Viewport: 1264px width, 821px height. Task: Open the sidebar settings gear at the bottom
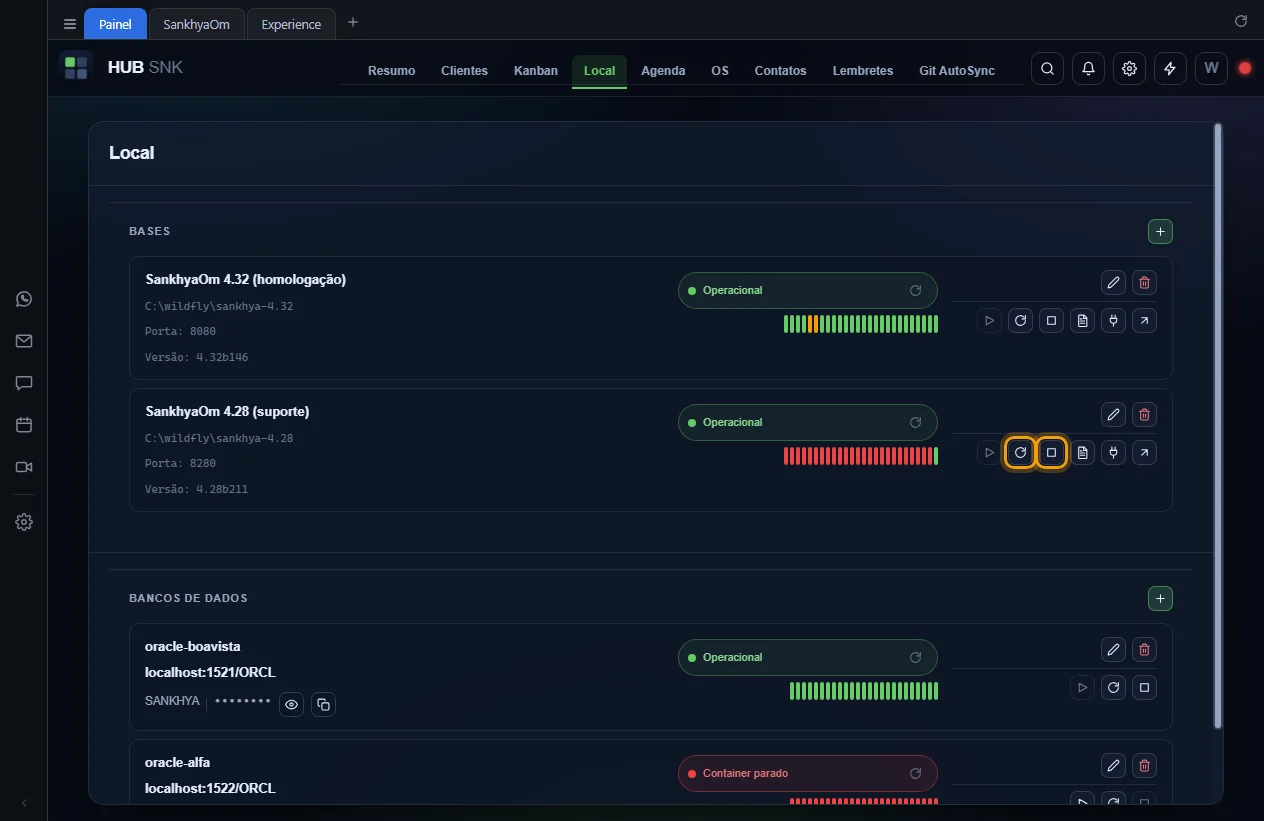tap(24, 522)
